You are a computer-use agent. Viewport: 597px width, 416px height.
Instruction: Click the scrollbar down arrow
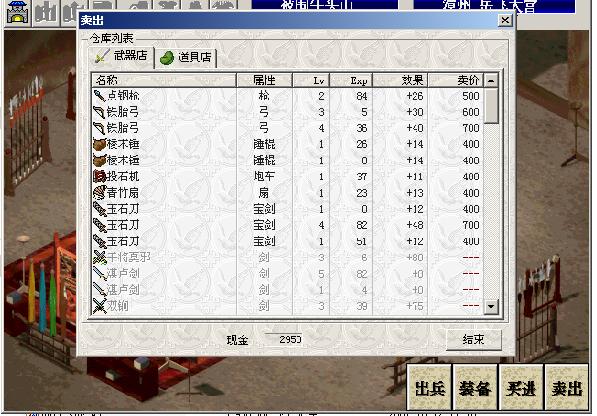click(491, 306)
